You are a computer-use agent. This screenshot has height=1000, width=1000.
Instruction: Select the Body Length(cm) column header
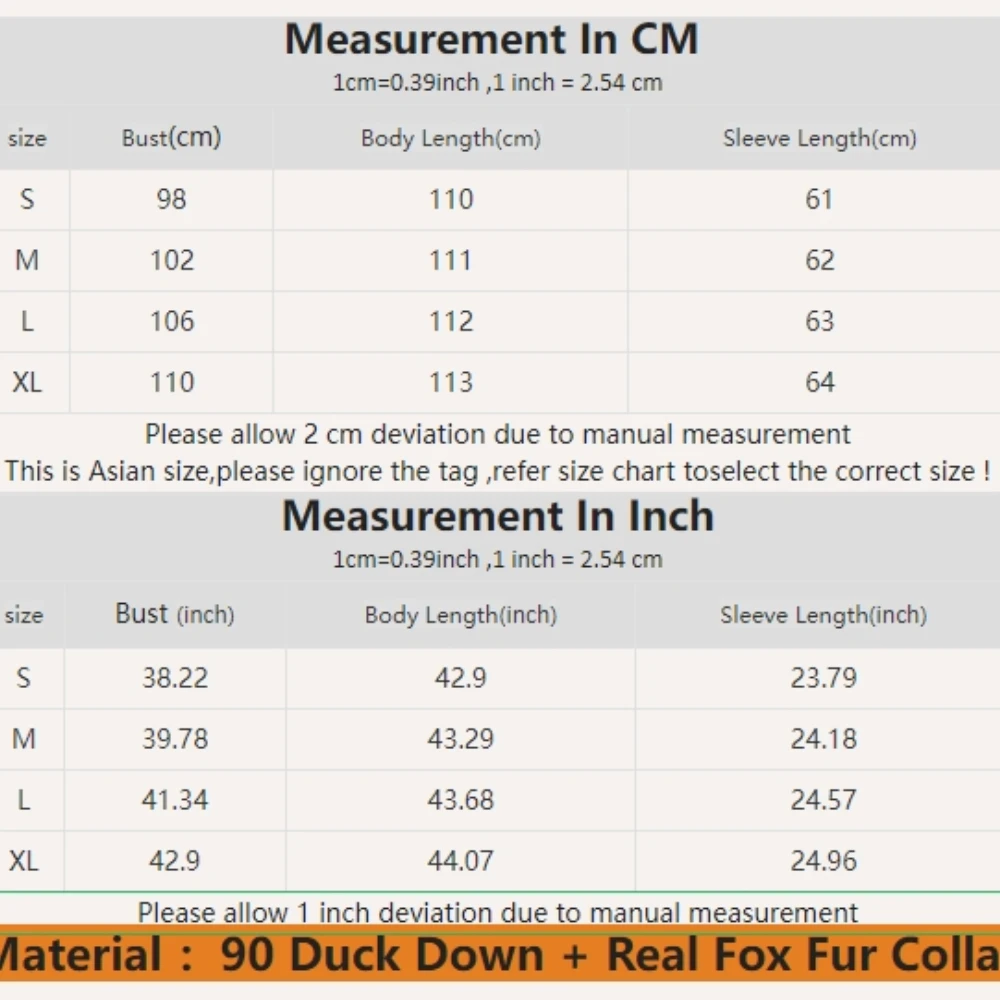[x=451, y=138]
